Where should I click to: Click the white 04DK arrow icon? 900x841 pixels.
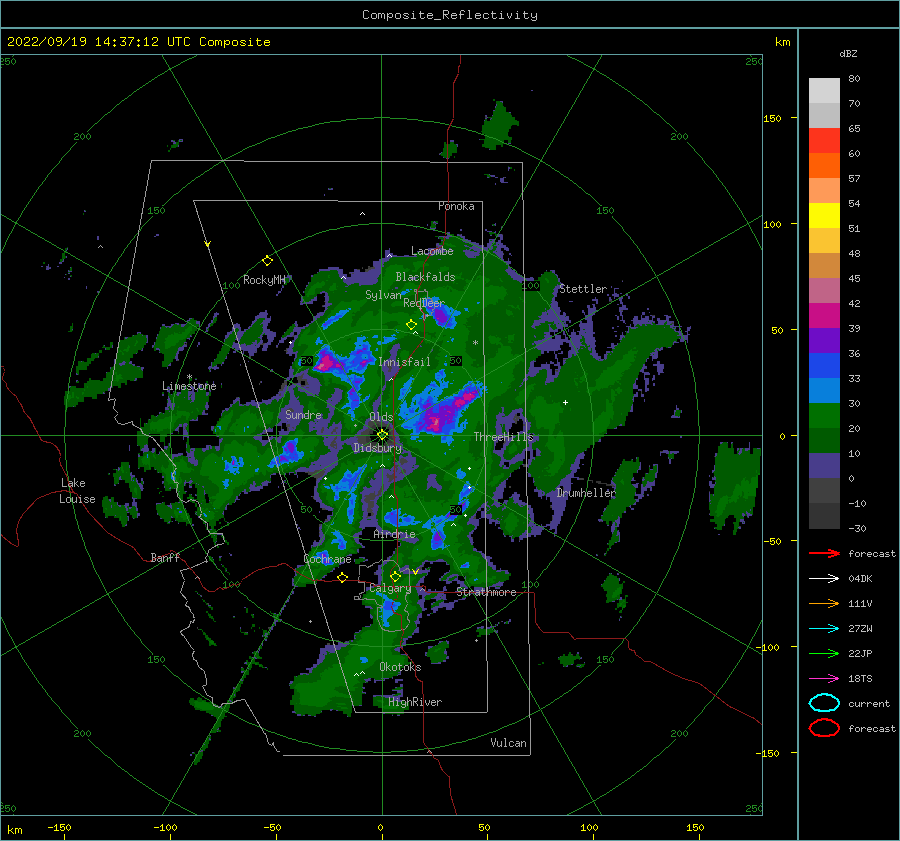click(824, 578)
